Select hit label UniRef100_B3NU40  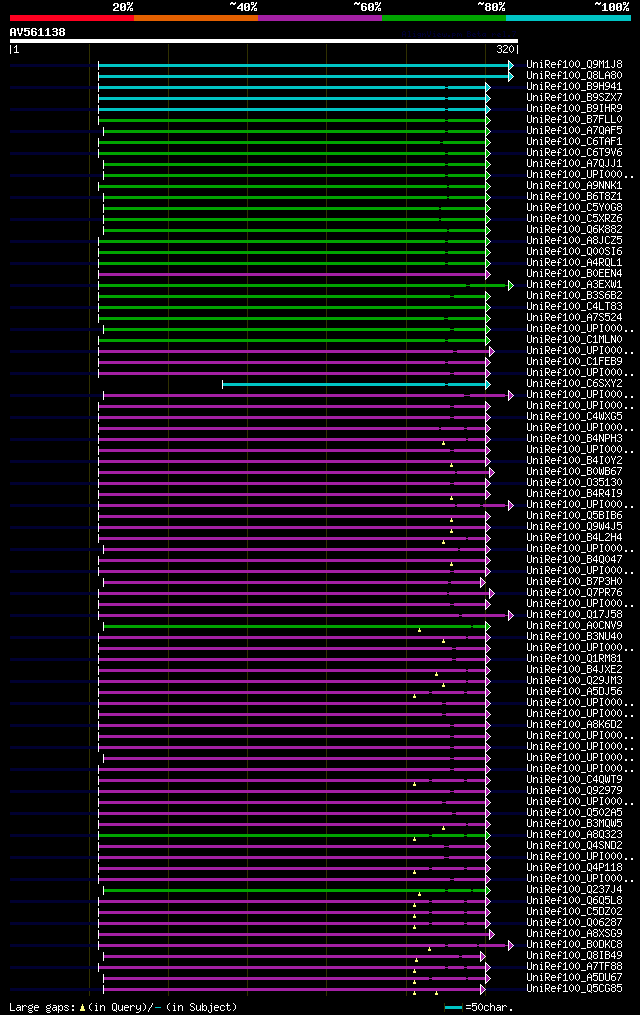coord(574,637)
